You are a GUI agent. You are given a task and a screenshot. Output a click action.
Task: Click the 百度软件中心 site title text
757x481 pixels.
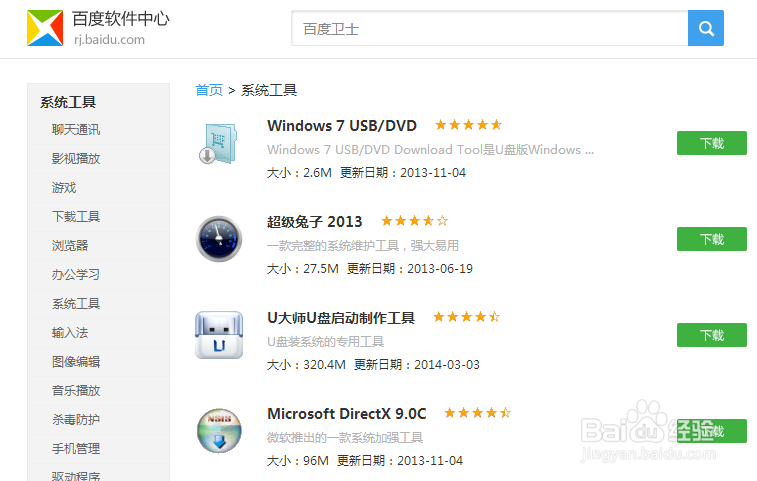click(121, 19)
